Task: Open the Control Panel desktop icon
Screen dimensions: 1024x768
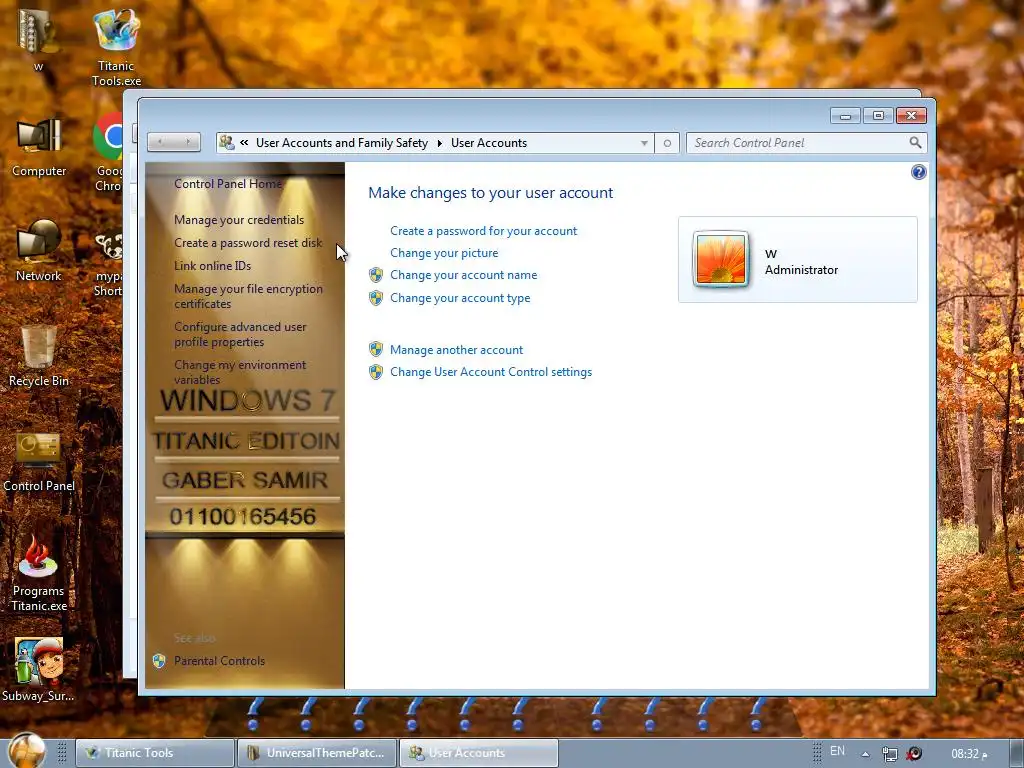Action: (x=39, y=462)
